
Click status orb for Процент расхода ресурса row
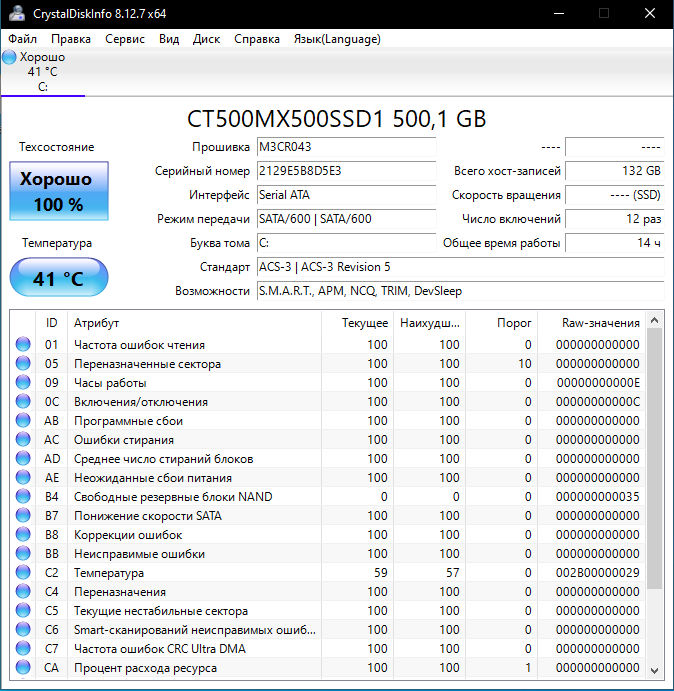pyautogui.click(x=23, y=667)
